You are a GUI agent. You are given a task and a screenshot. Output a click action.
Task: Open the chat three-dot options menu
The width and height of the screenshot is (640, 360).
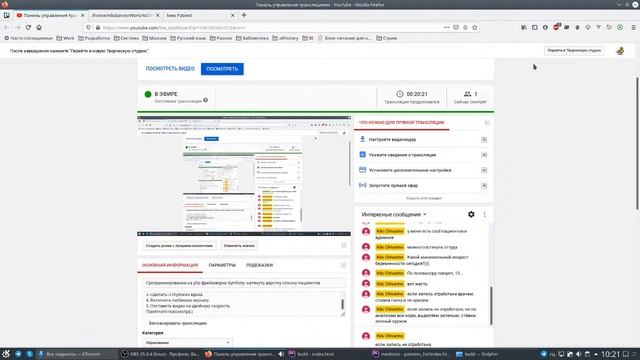(x=484, y=214)
